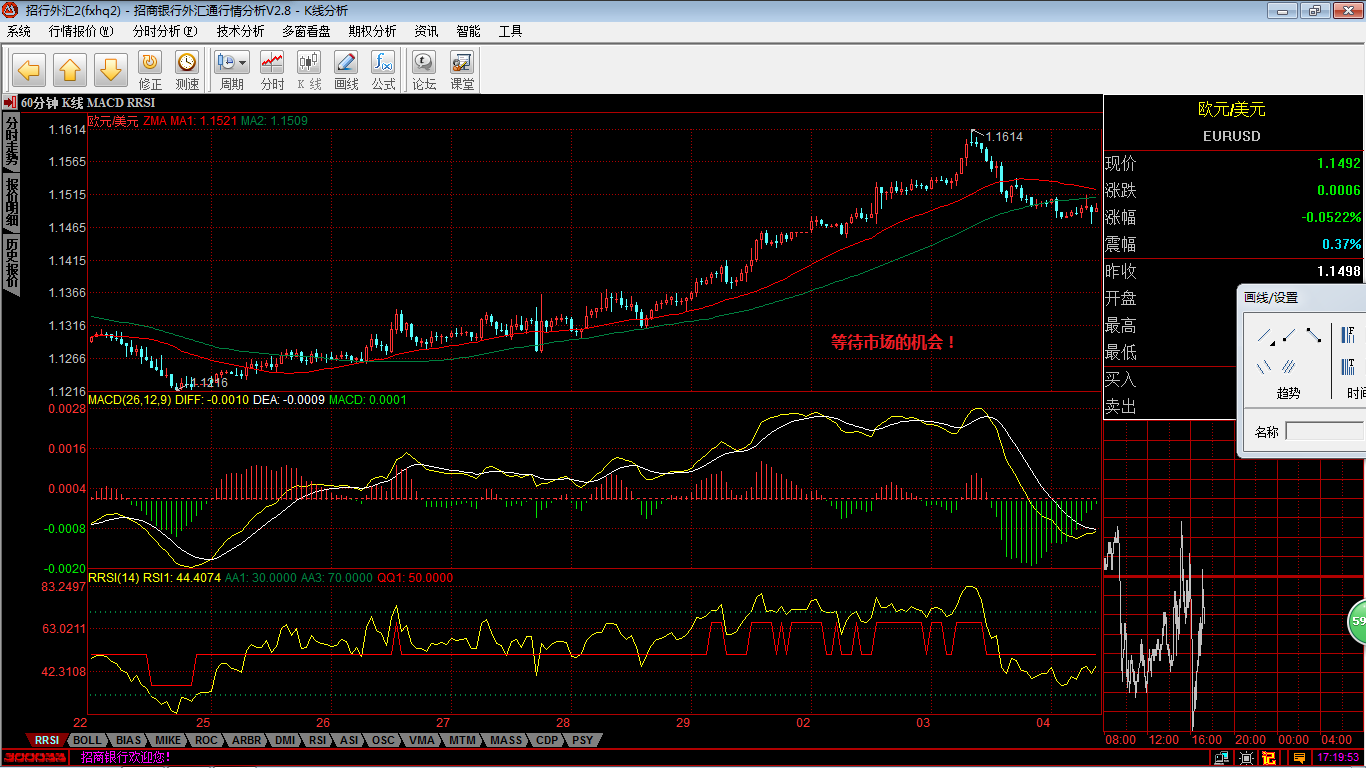Click the yellow up arrow toolbar button
The height and width of the screenshot is (768, 1366).
70,70
